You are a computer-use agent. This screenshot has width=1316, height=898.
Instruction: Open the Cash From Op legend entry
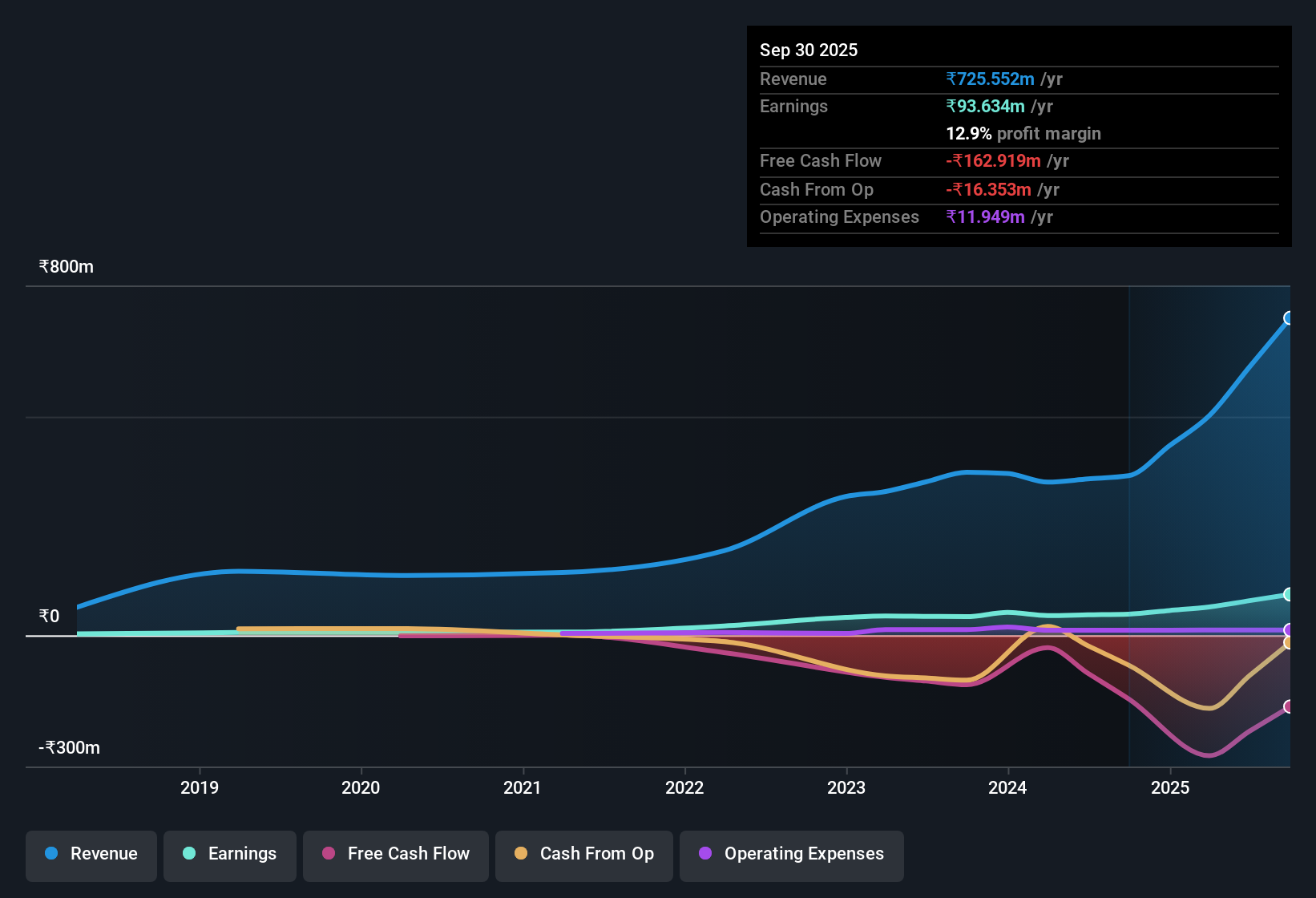coord(583,855)
